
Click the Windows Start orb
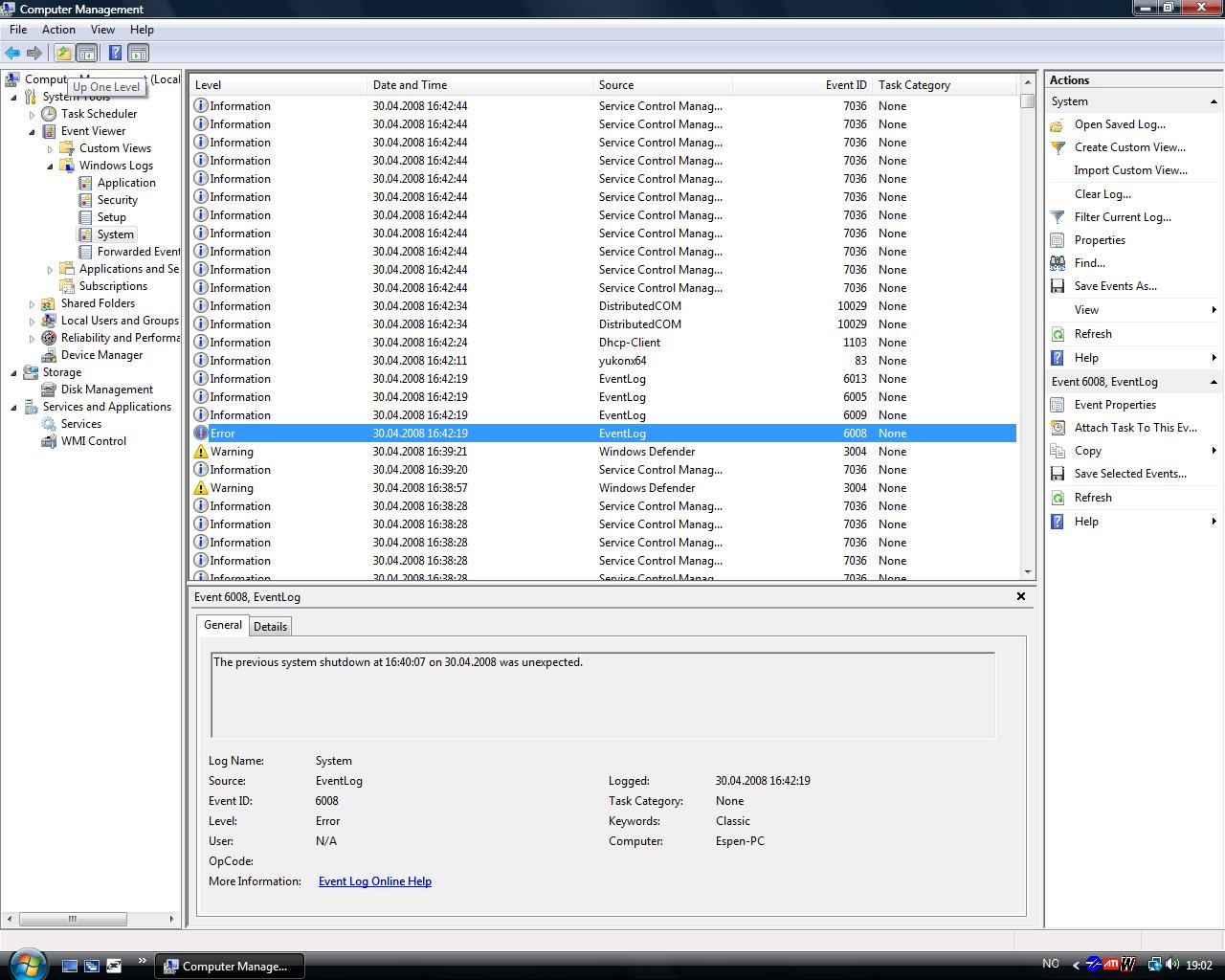26,963
